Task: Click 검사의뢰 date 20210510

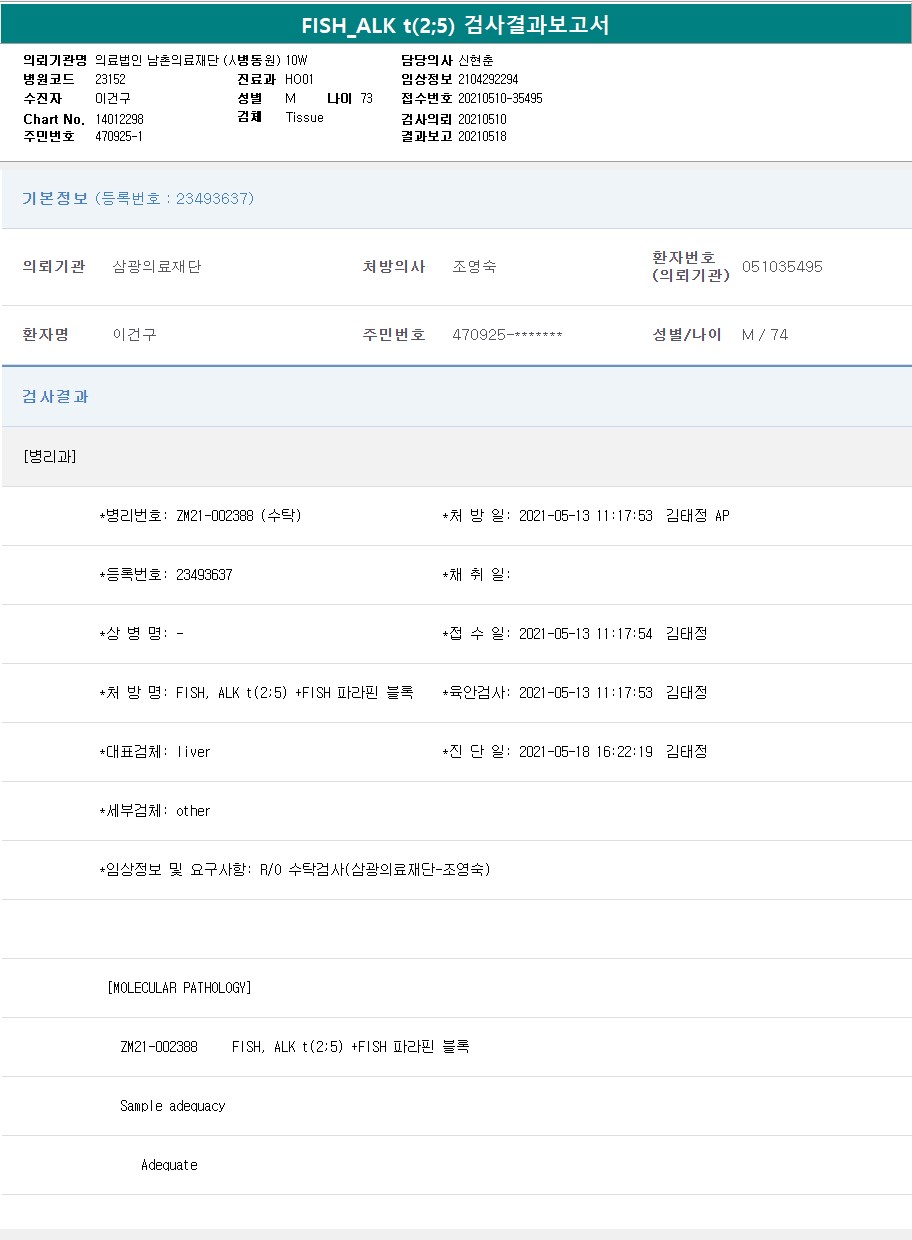Action: pyautogui.click(x=482, y=119)
